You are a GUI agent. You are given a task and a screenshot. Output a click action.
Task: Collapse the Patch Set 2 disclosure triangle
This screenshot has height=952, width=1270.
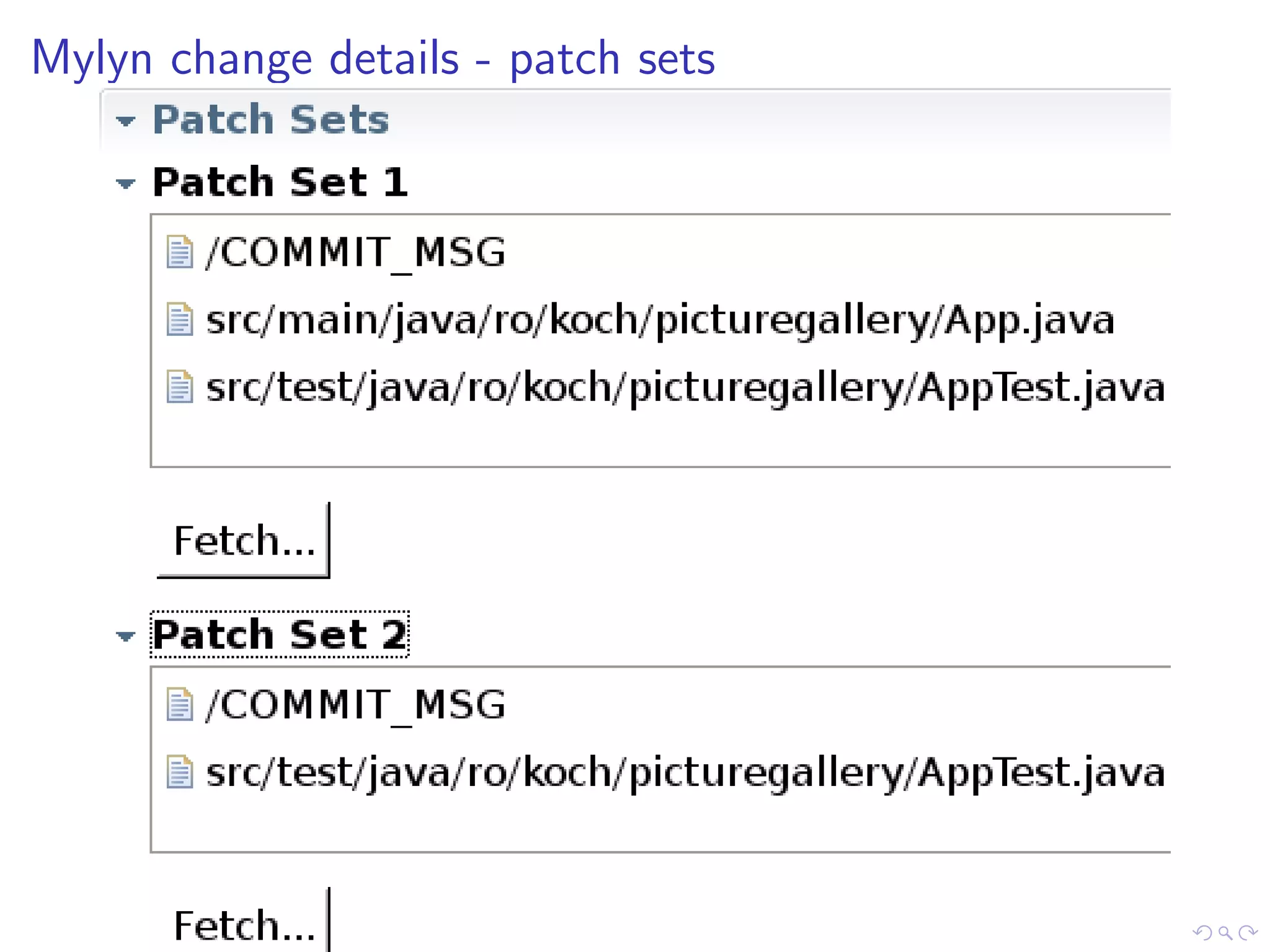click(126, 636)
